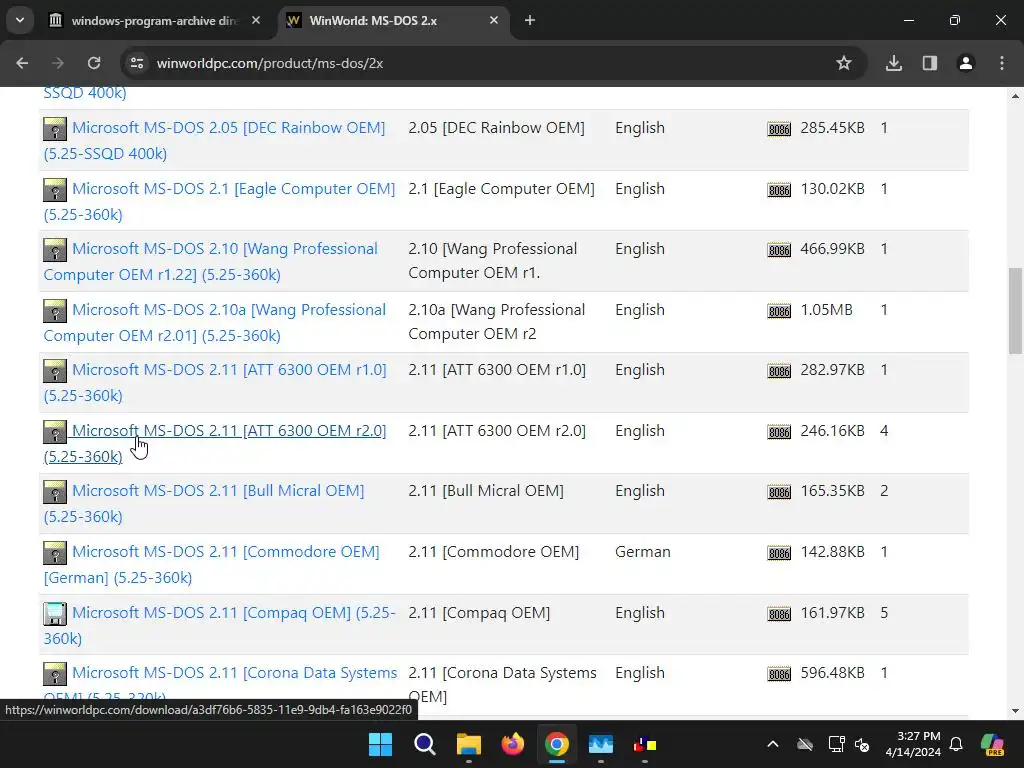
Task: Toggle the browser side panel icon
Action: (930, 63)
